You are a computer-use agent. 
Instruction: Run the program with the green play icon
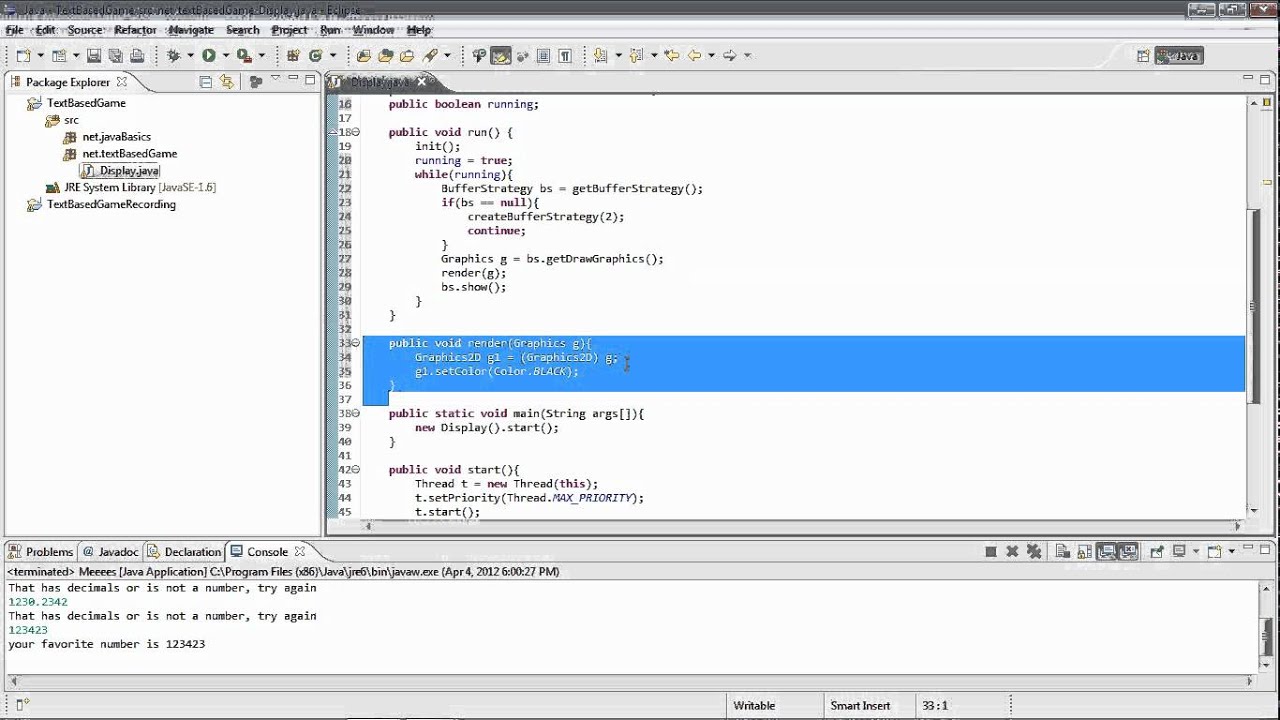(x=208, y=56)
